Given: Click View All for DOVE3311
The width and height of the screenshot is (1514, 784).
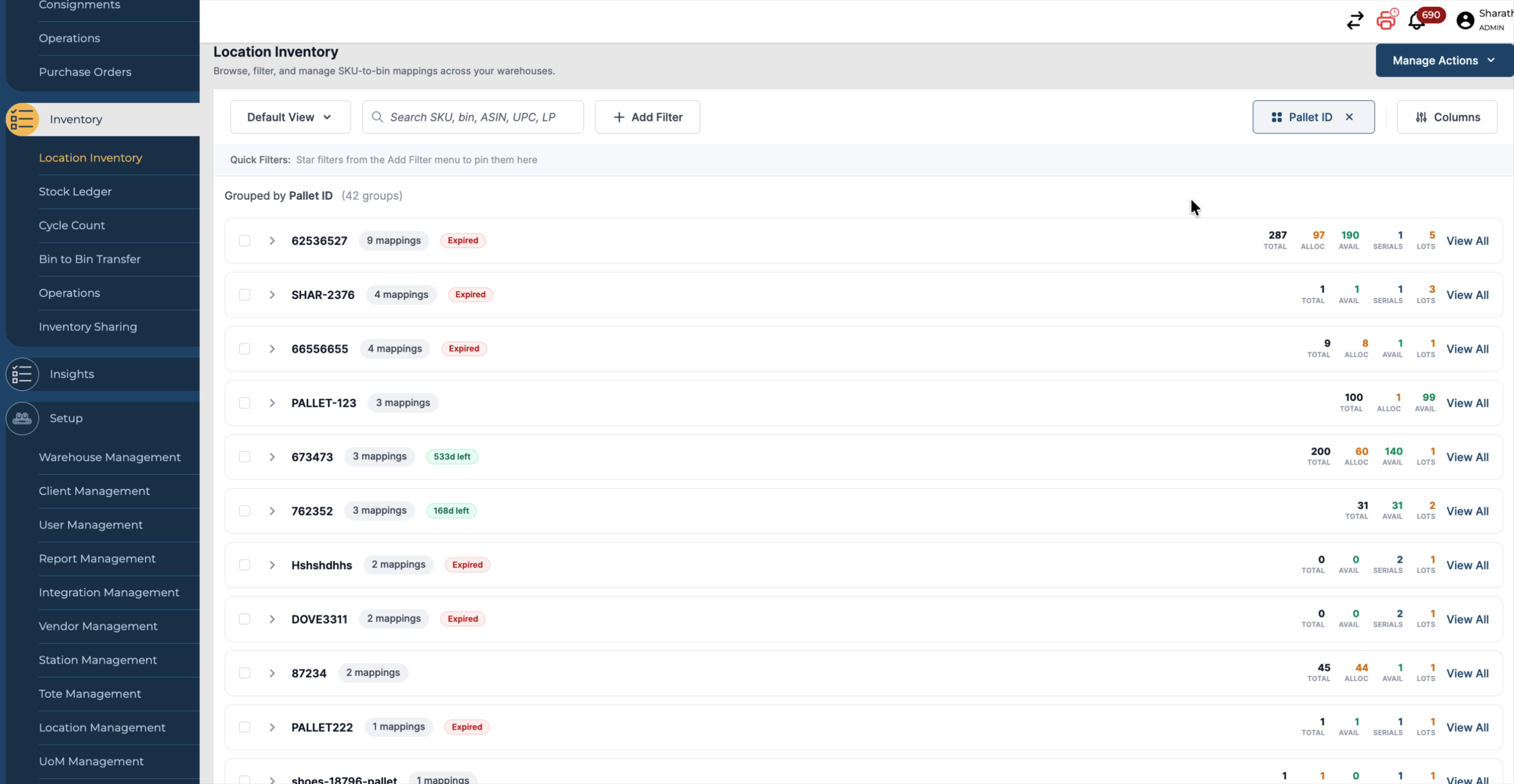Looking at the screenshot, I should coord(1468,619).
